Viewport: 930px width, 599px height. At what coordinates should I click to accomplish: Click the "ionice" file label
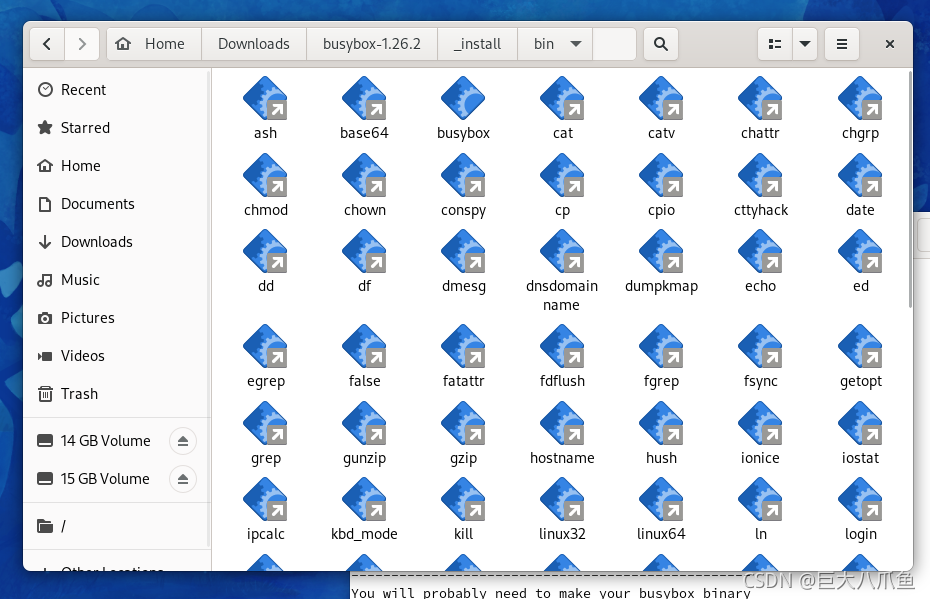(760, 458)
